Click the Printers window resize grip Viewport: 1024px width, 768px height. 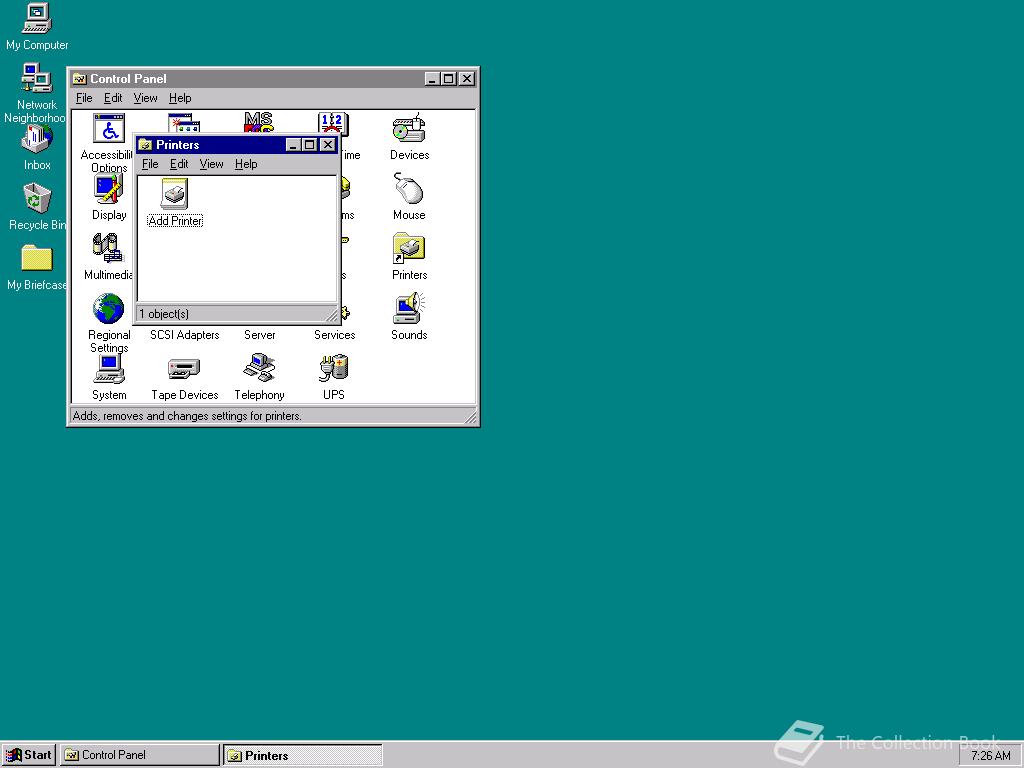click(x=332, y=315)
